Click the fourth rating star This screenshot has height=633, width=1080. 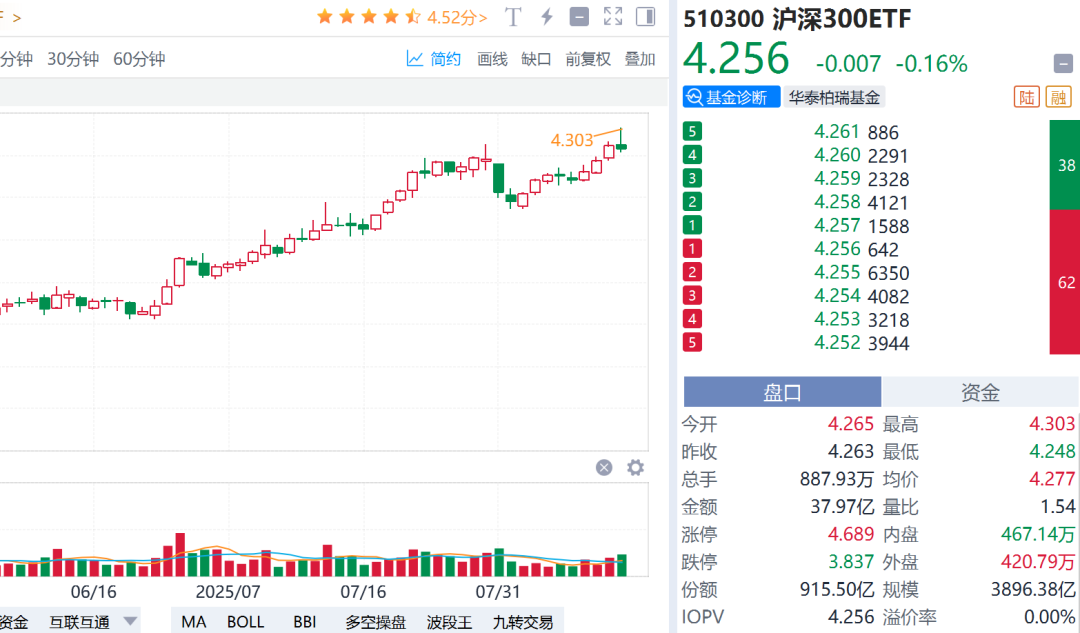(391, 17)
